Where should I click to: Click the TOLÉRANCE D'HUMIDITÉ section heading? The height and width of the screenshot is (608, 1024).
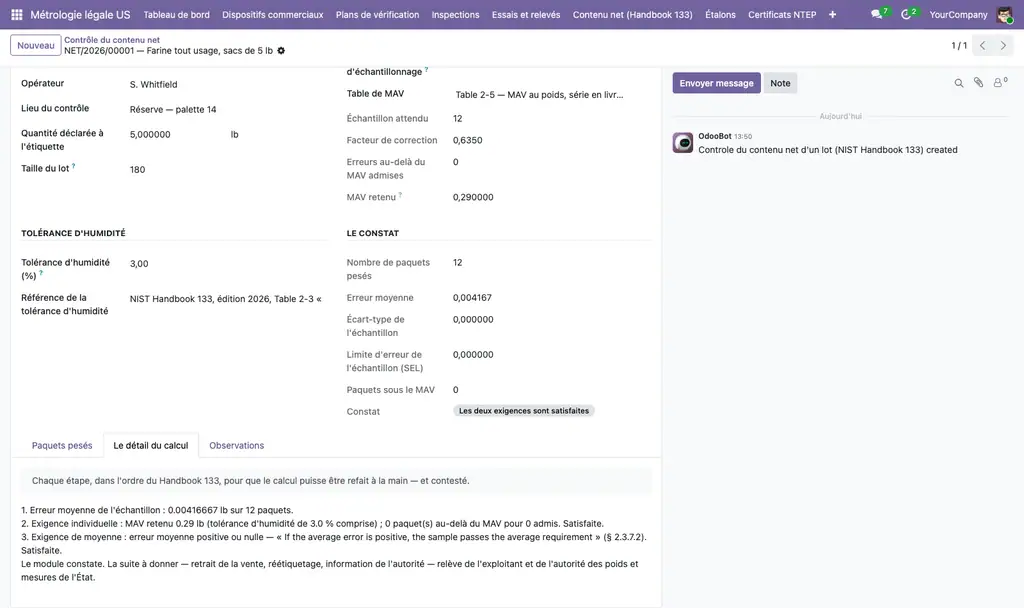point(73,233)
